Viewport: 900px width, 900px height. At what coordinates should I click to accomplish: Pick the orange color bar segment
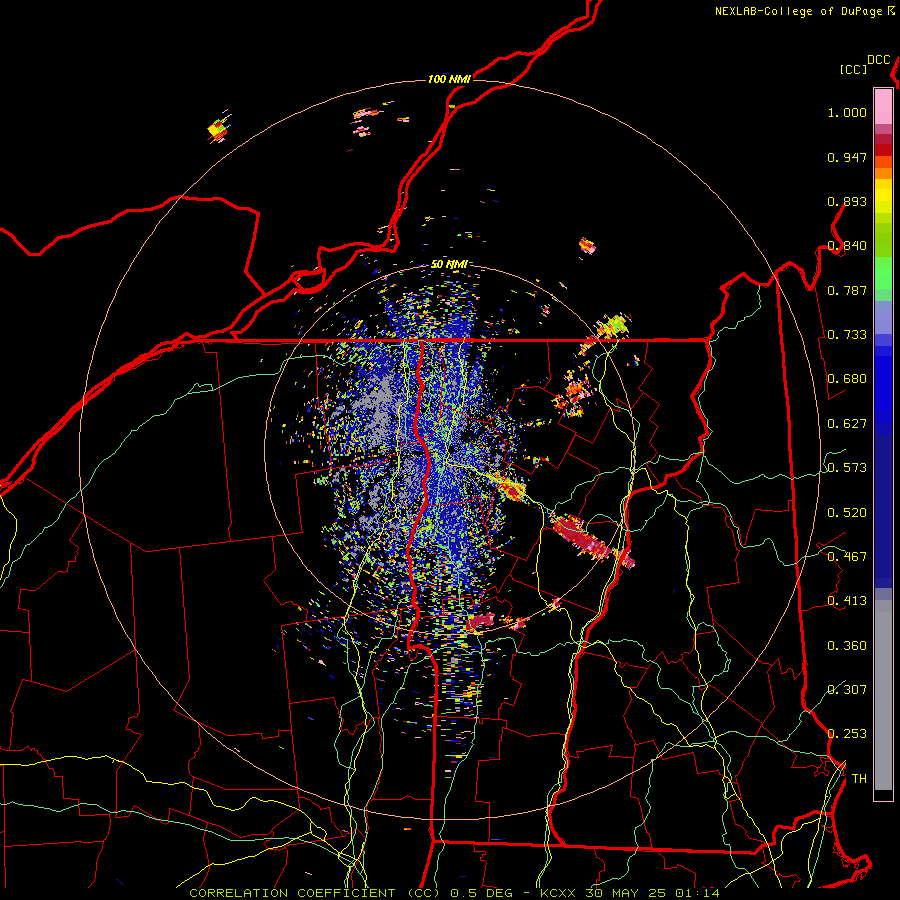tap(883, 173)
